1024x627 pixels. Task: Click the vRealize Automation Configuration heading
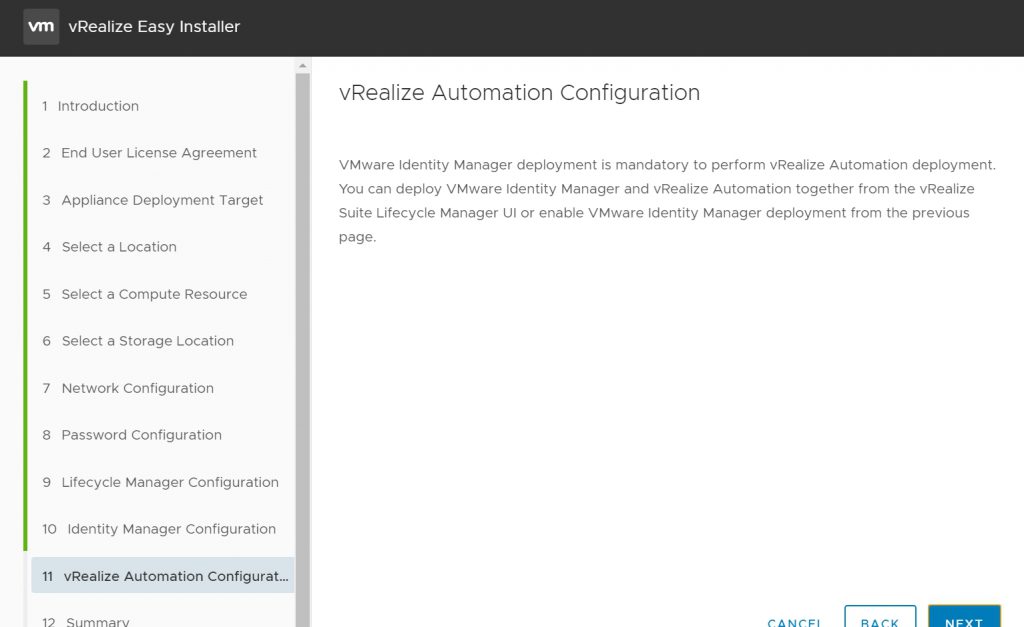[519, 93]
